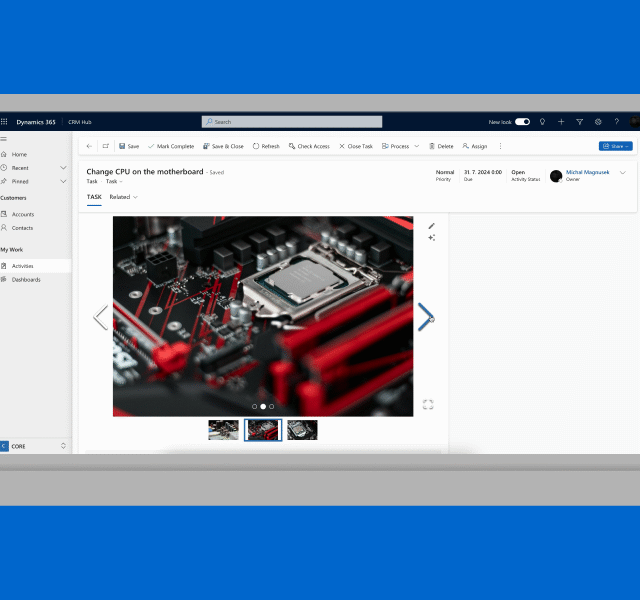
Task: Select the third image thumbnail
Action: [302, 430]
